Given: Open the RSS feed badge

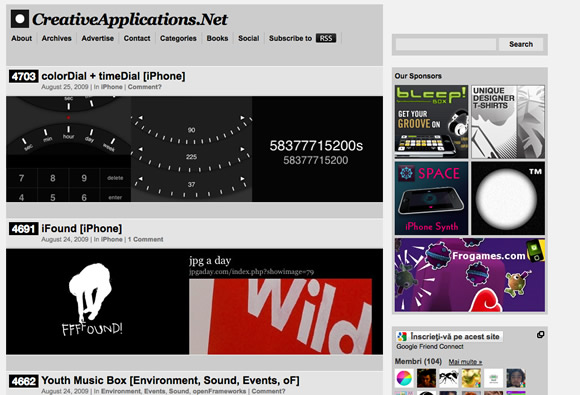Looking at the screenshot, I should coord(326,38).
